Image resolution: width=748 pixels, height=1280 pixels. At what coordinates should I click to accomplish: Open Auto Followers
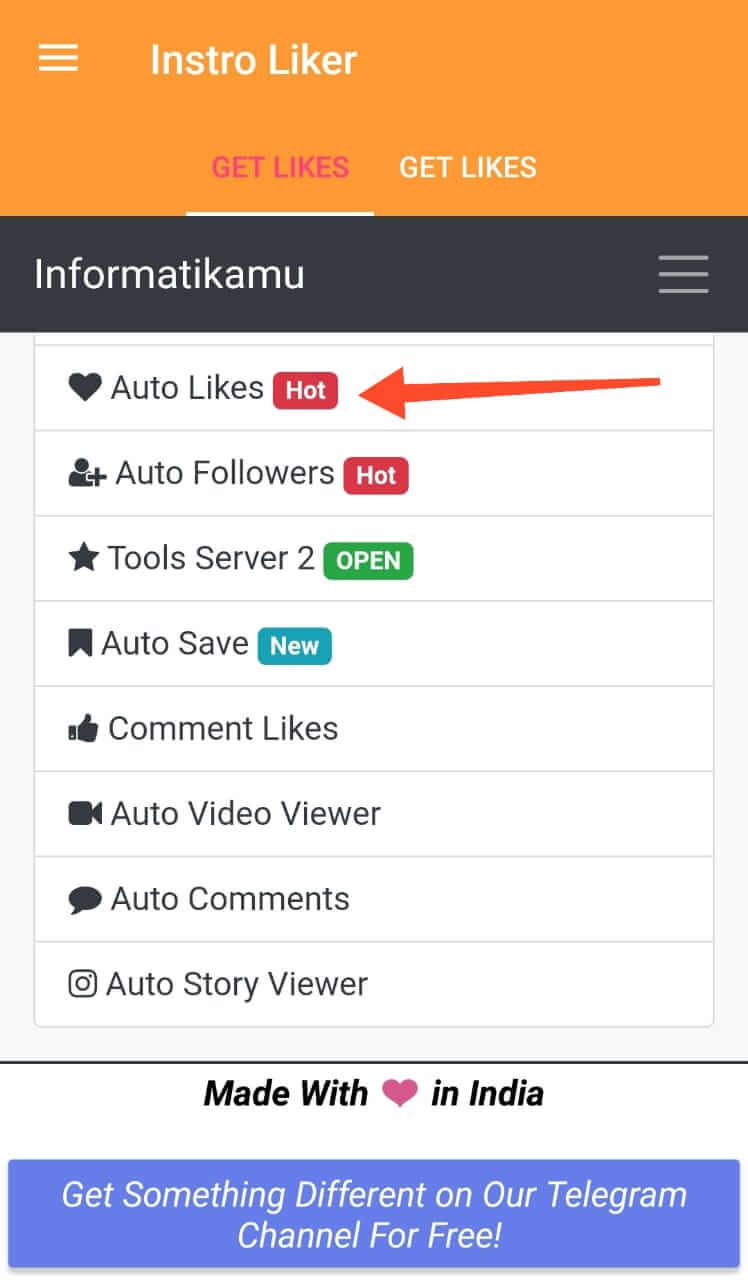(374, 474)
